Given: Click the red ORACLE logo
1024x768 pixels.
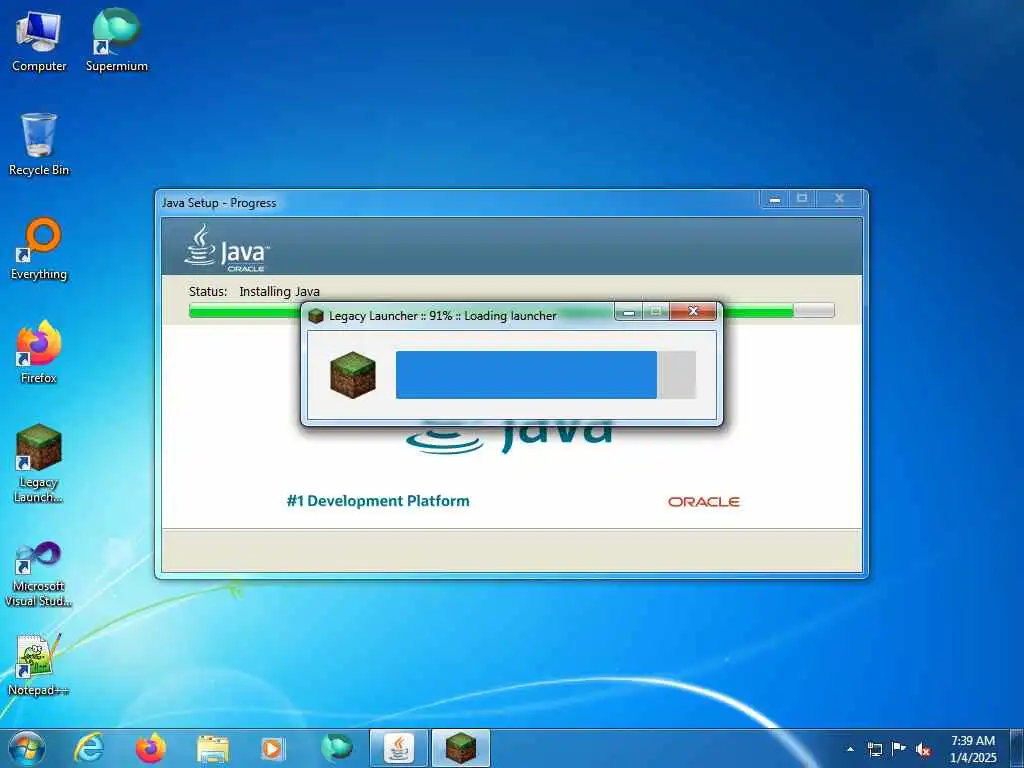Looking at the screenshot, I should [703, 502].
